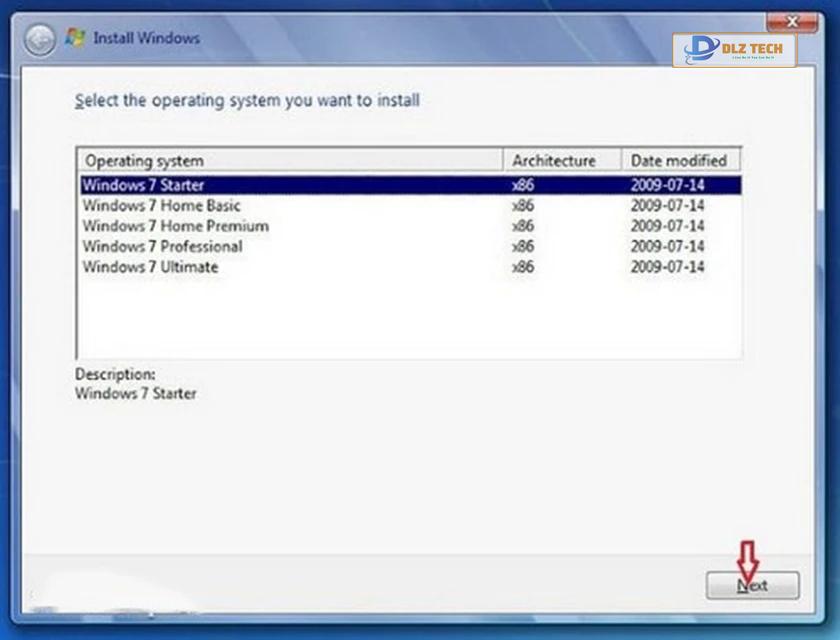840x640 pixels.
Task: Click x86 in Windows 7 Home Basic row
Action: pyautogui.click(x=523, y=206)
